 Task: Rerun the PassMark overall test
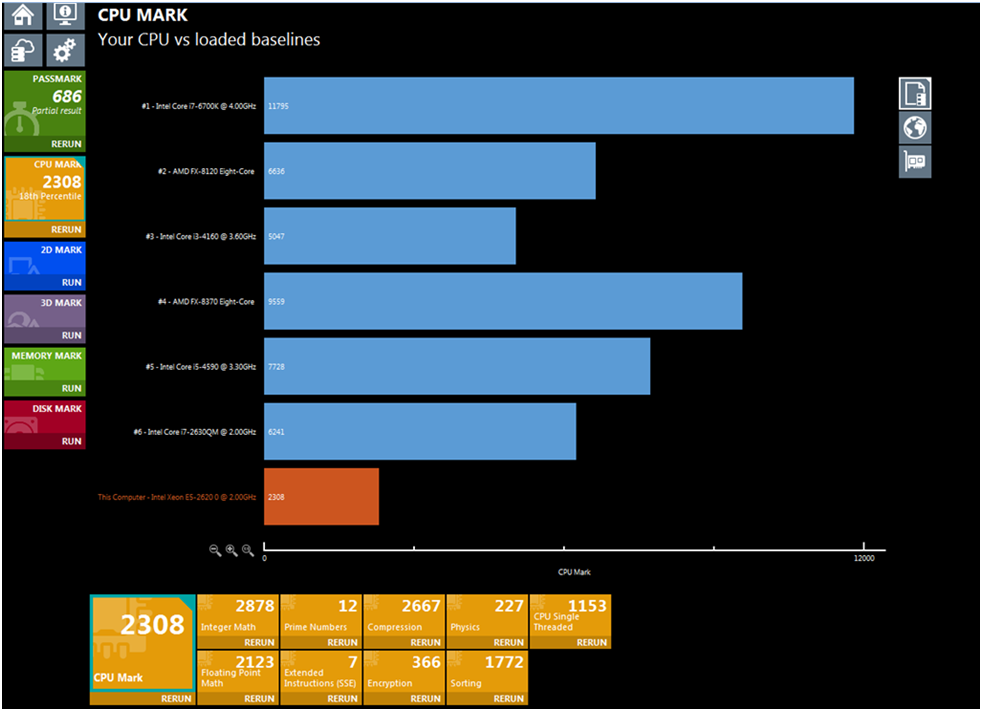pyautogui.click(x=44, y=144)
